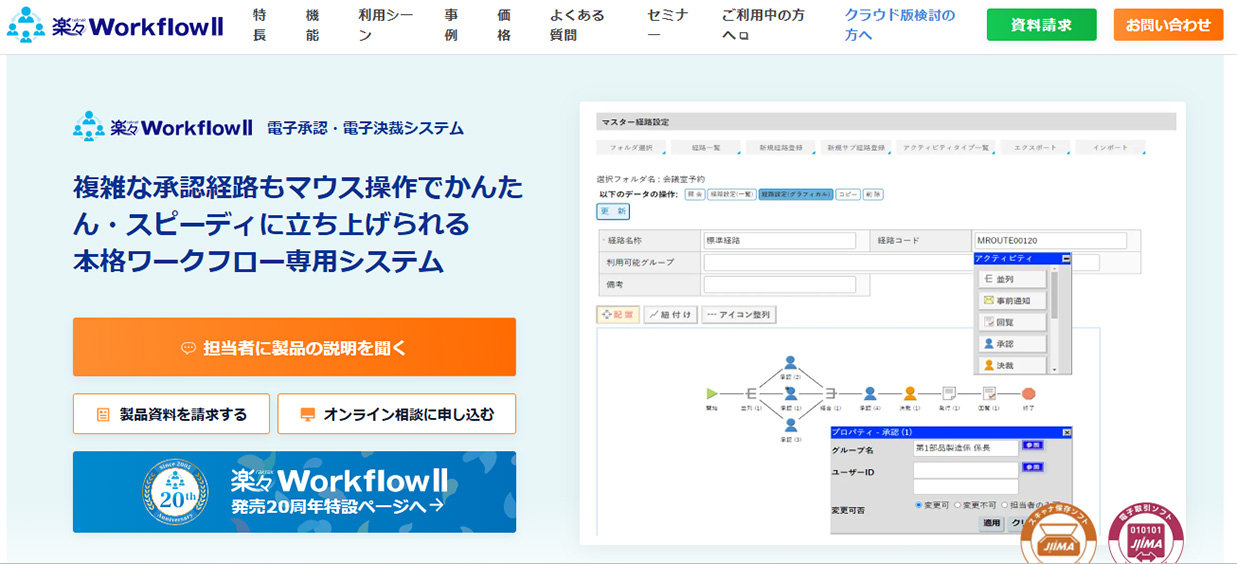Image resolution: width=1237 pixels, height=564 pixels.
Task: Click 担当者に製品の説明を聞く button
Action: (x=294, y=347)
